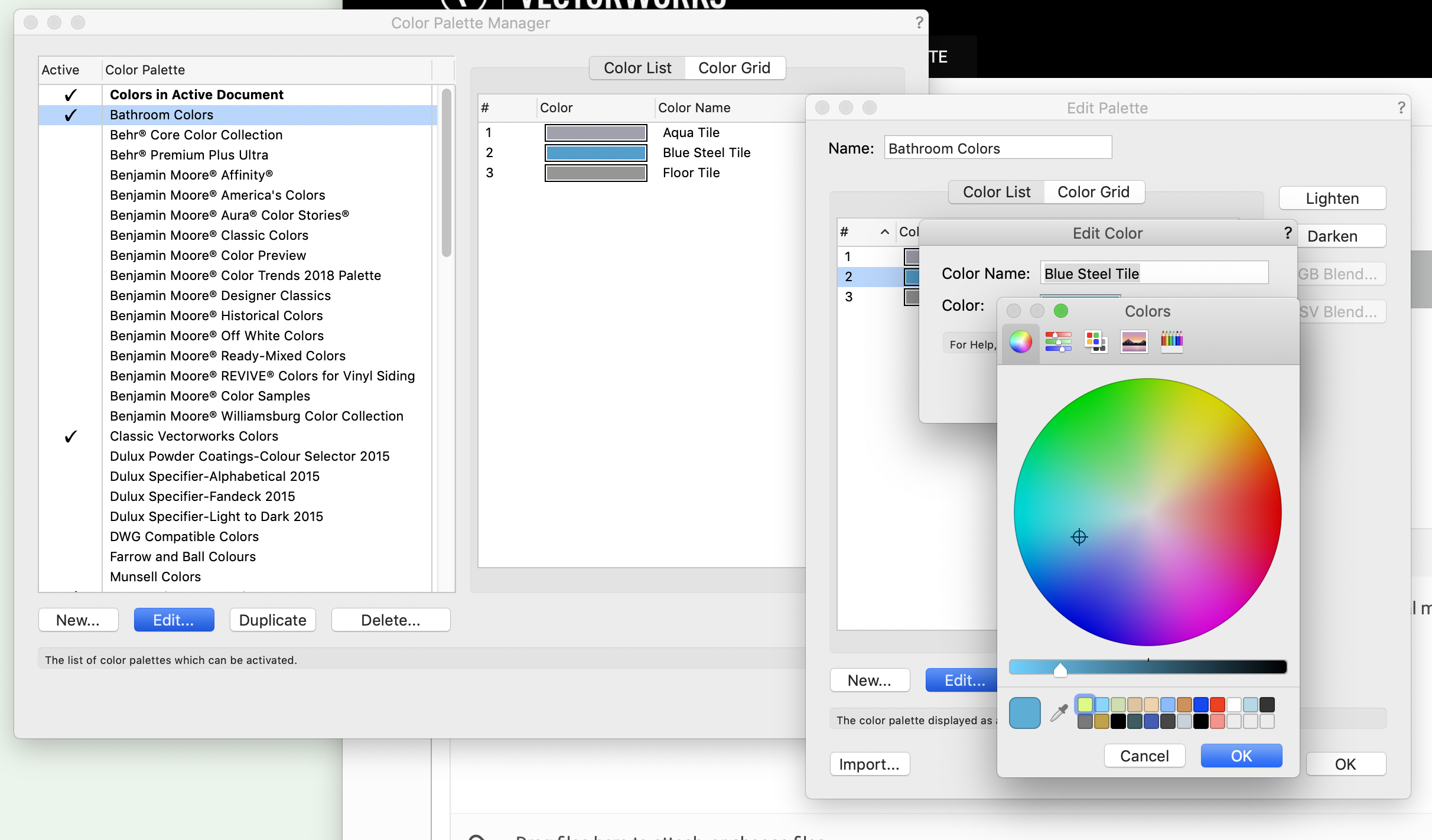
Task: Select the color swatches grid icon
Action: pos(1096,341)
